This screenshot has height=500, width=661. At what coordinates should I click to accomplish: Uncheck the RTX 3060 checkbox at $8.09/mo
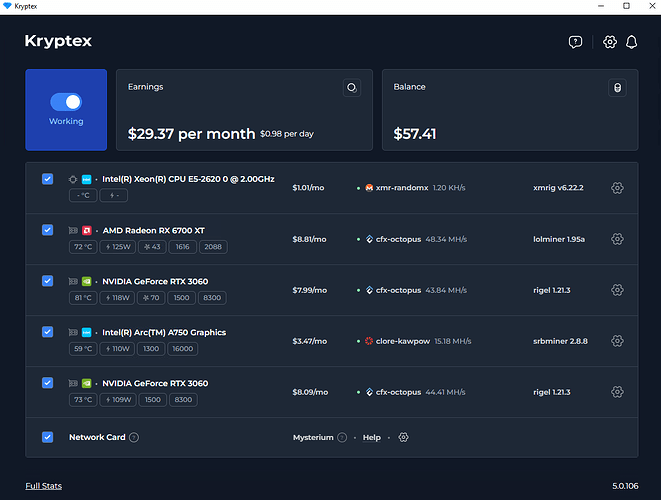(x=48, y=383)
